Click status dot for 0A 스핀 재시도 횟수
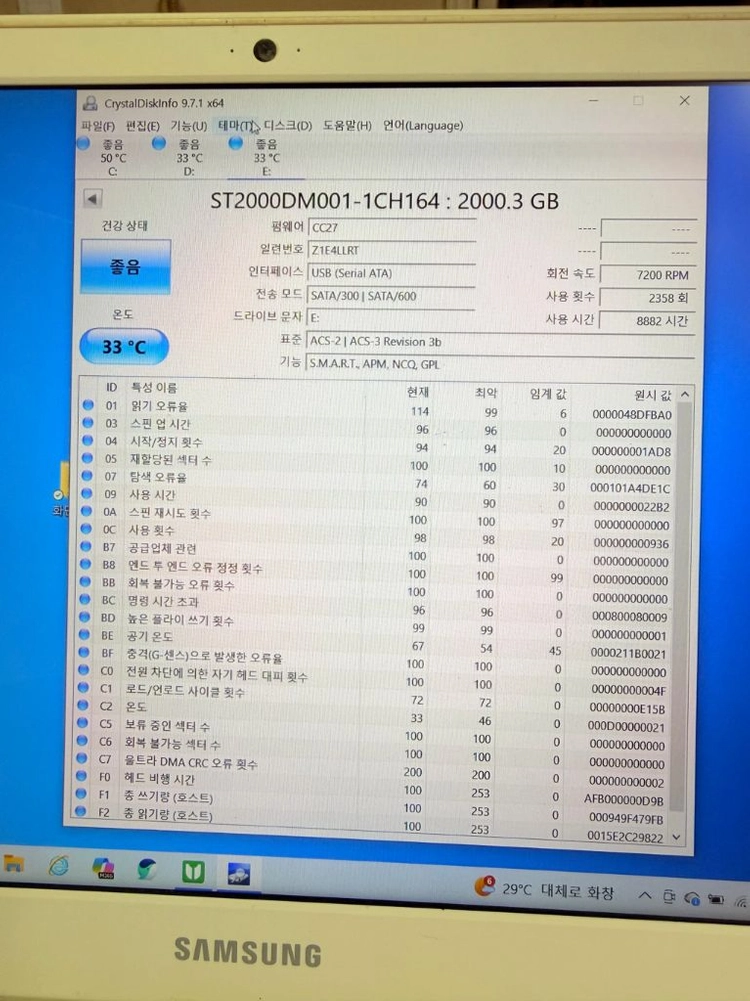The image size is (750, 1001). (x=86, y=511)
